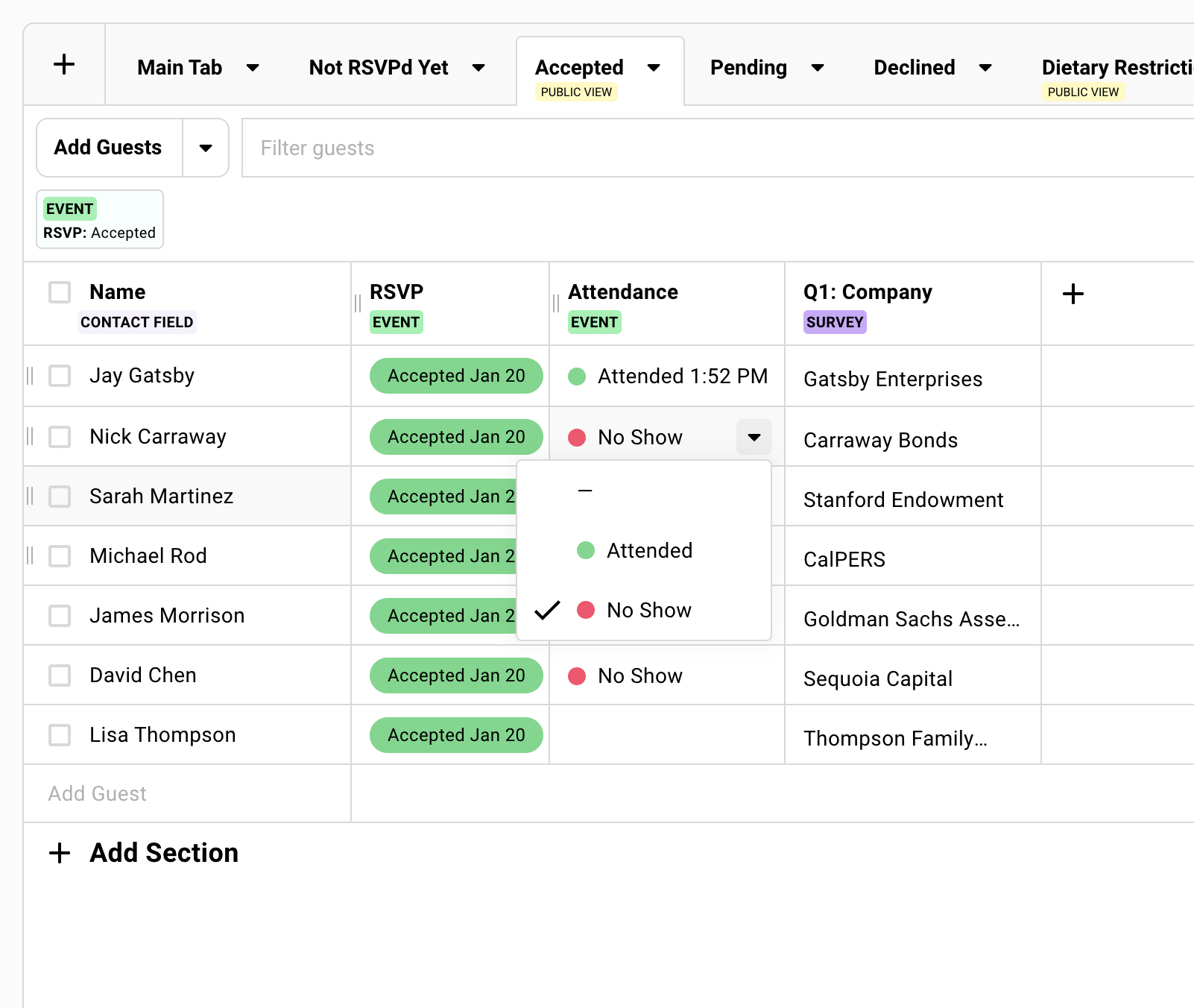Switch to the Declined tab
Image resolution: width=1194 pixels, height=1008 pixels.
tap(914, 68)
